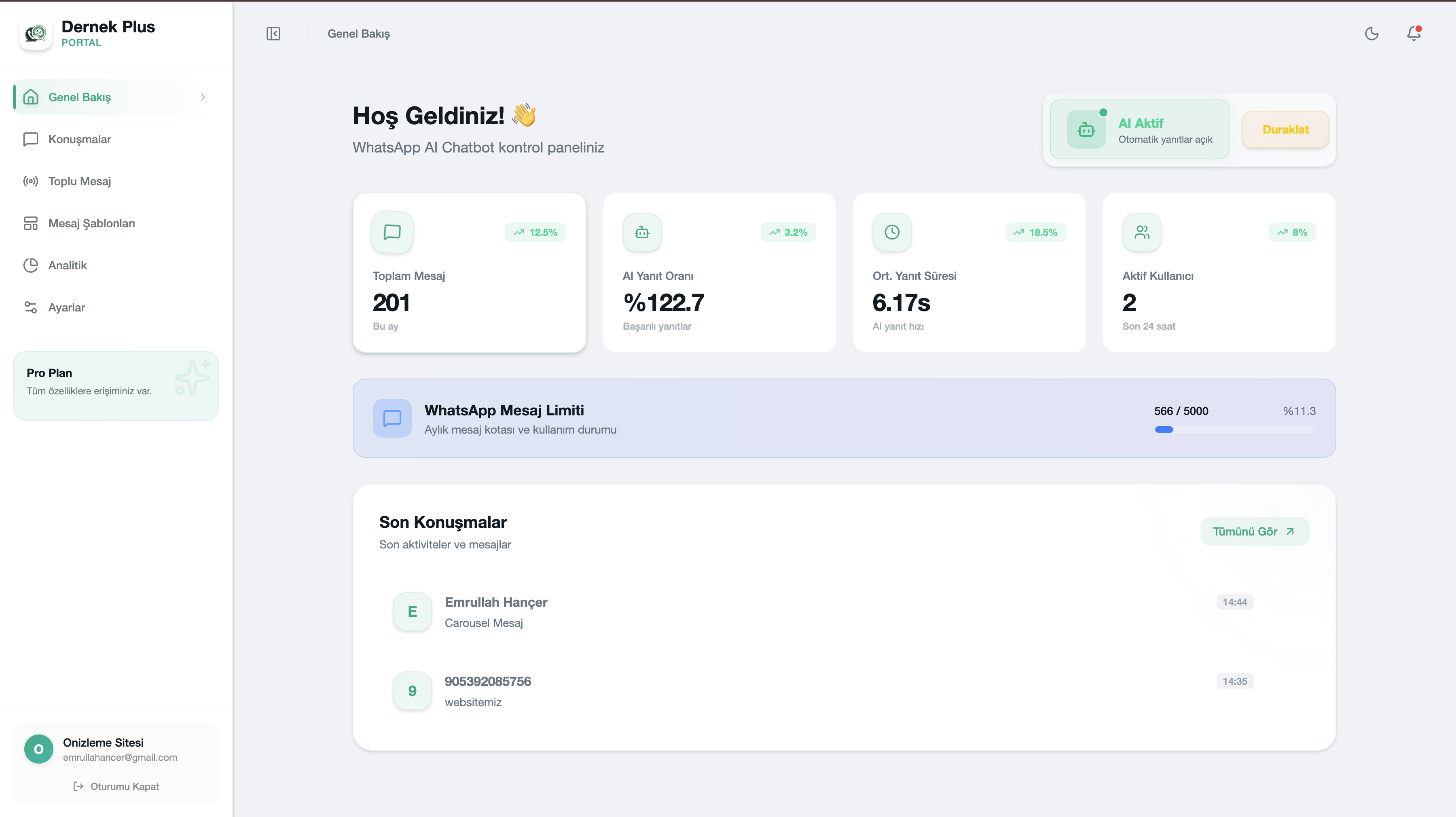Go to Toplu Mesaj menu item

pos(80,182)
